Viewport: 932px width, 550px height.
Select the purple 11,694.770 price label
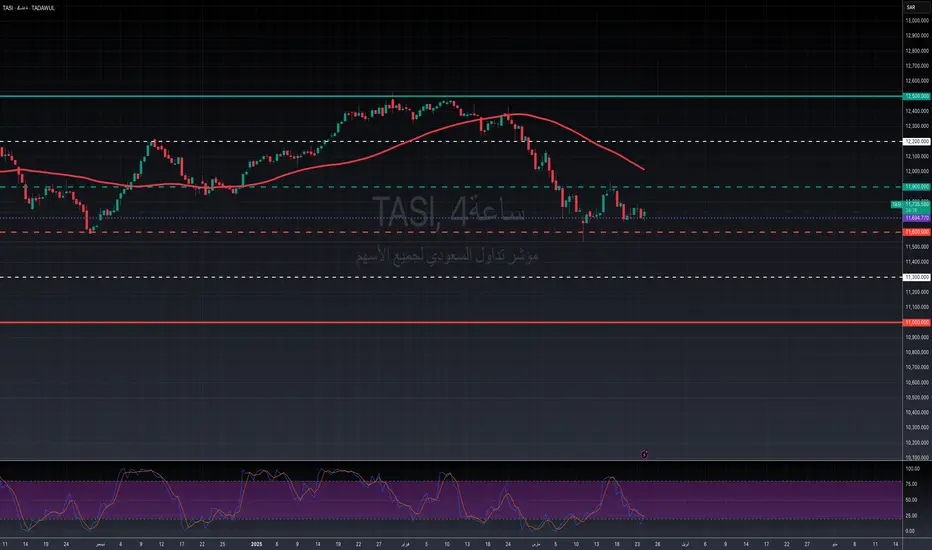click(917, 218)
